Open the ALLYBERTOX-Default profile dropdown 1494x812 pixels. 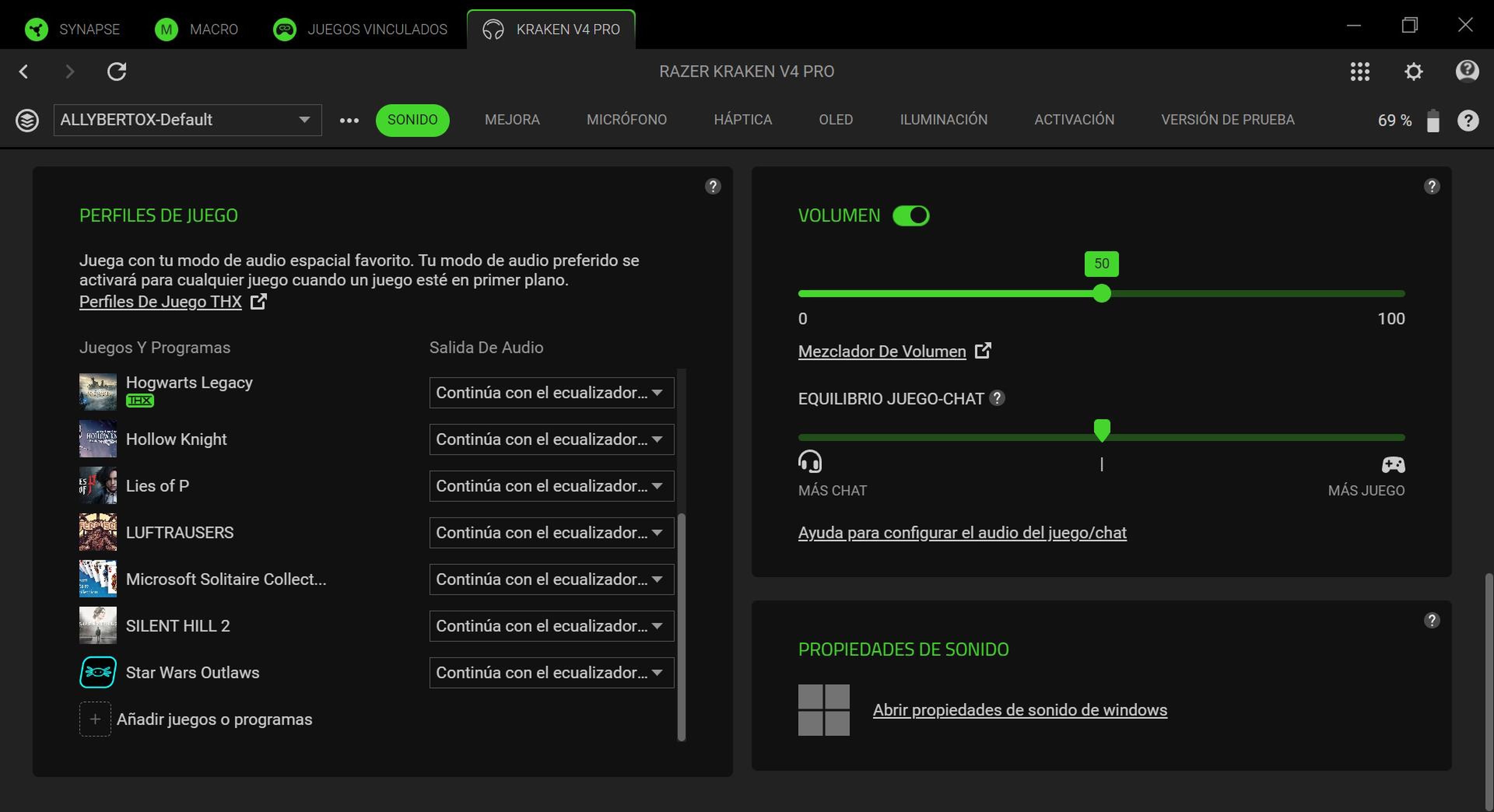187,120
